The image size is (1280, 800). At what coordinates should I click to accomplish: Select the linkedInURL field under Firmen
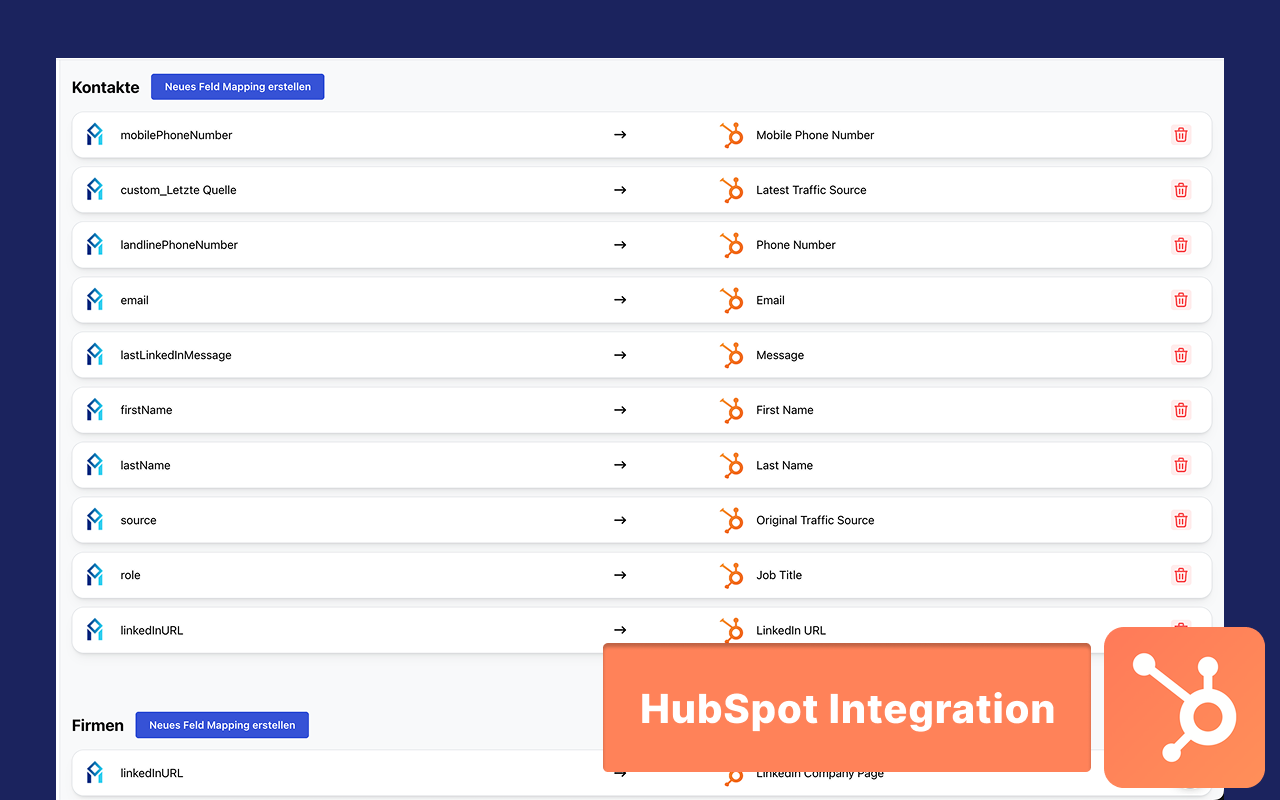152,773
